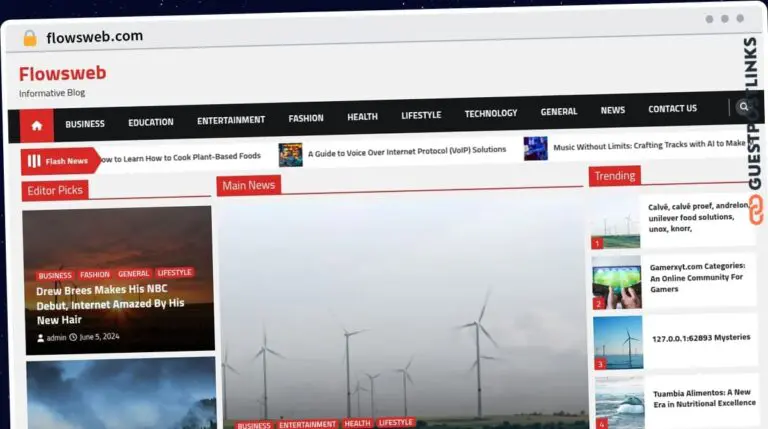Click the admin author icon
Screen dimensions: 768x429
point(41,337)
